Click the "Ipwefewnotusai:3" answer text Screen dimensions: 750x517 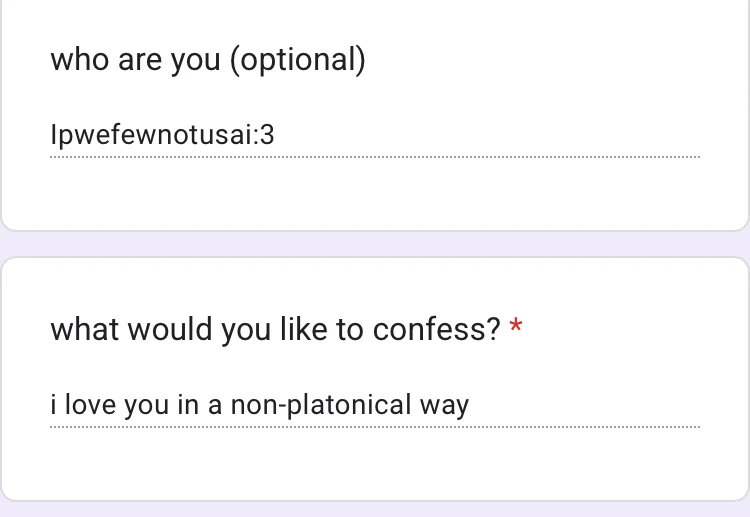[x=162, y=135]
